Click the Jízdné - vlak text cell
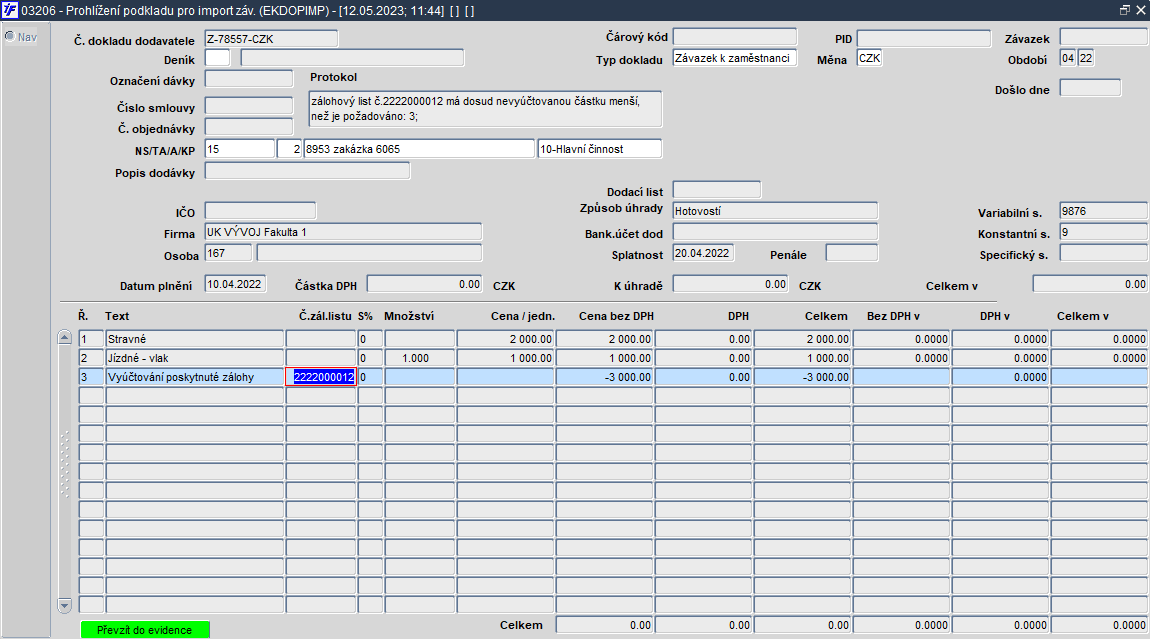 (194, 358)
